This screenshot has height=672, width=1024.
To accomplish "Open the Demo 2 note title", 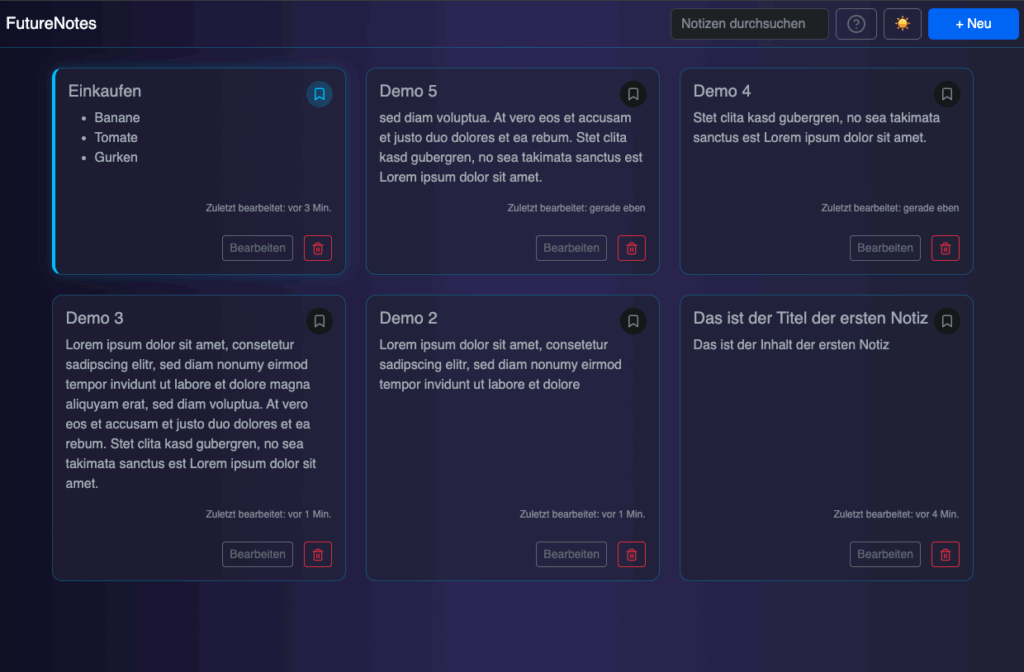I will [409, 318].
